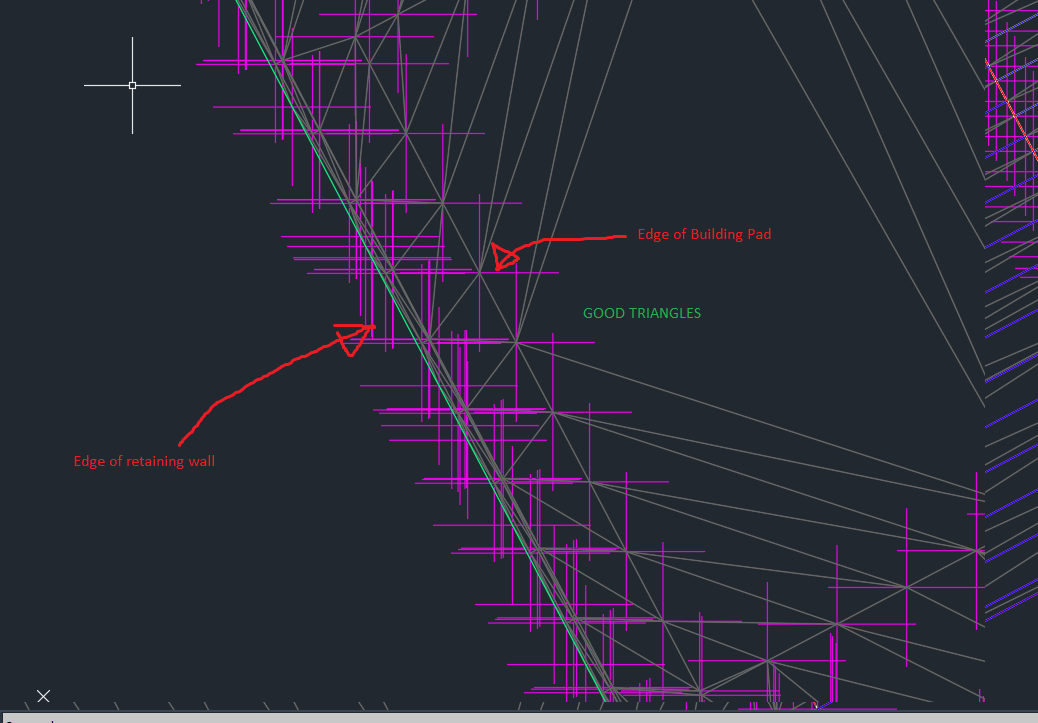Select the 'Edge of retaining wall' text label
This screenshot has height=723, width=1038.
coord(144,461)
